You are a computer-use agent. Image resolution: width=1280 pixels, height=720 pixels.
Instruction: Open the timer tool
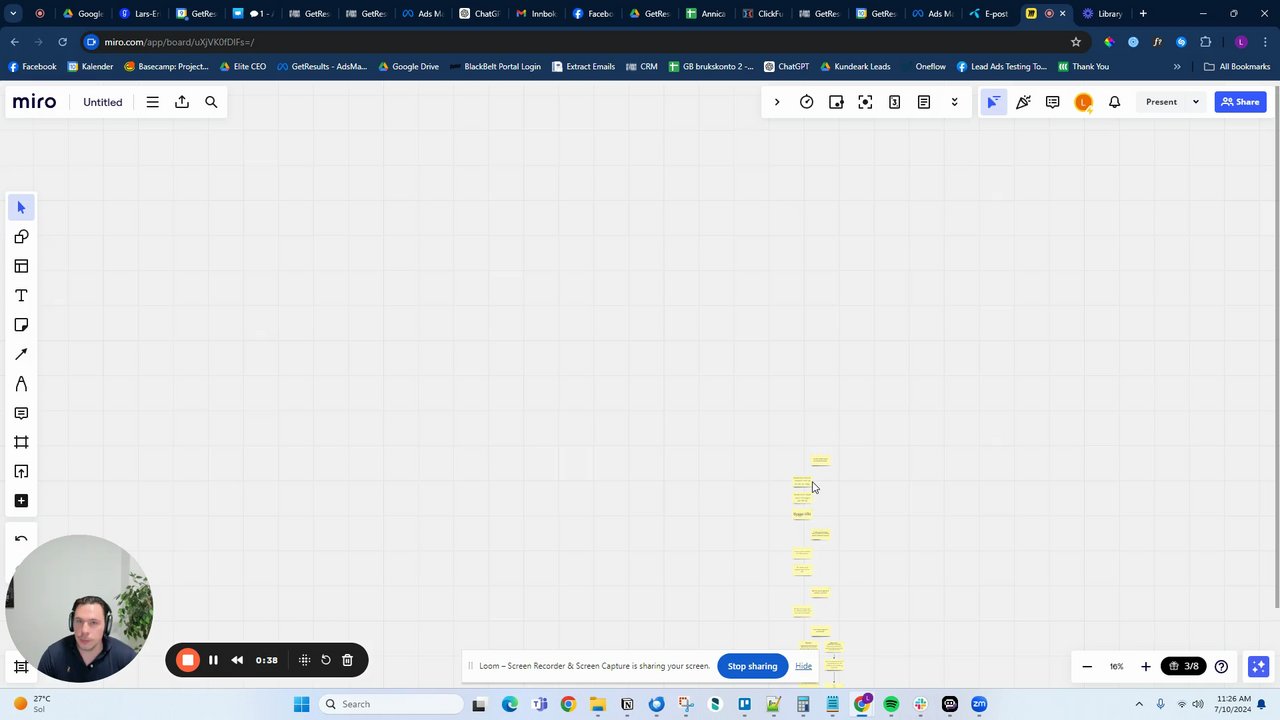(806, 102)
